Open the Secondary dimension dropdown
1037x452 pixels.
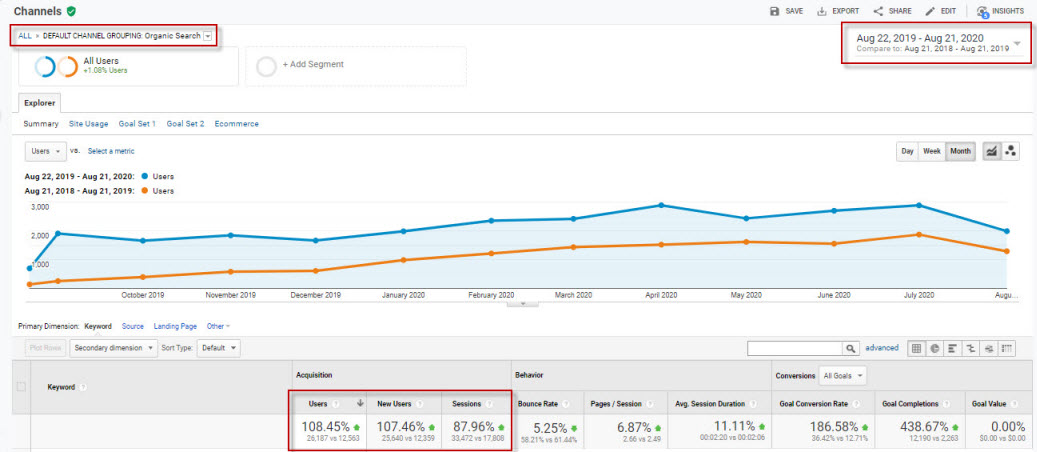coord(114,348)
